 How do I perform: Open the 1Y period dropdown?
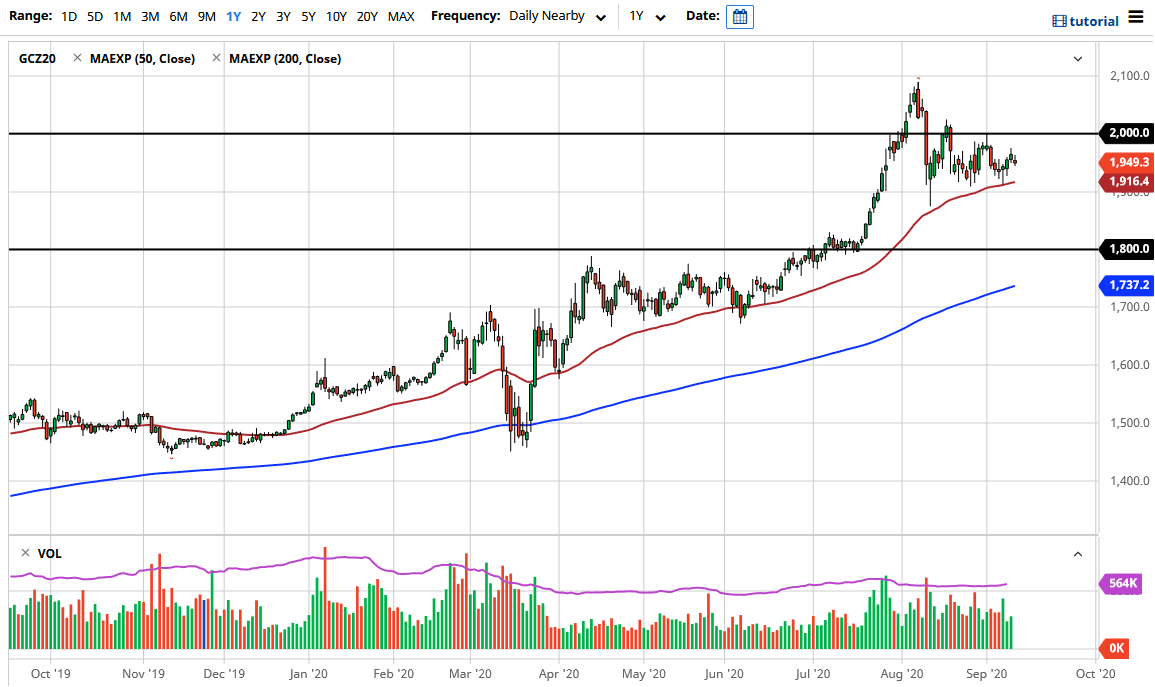click(x=647, y=16)
